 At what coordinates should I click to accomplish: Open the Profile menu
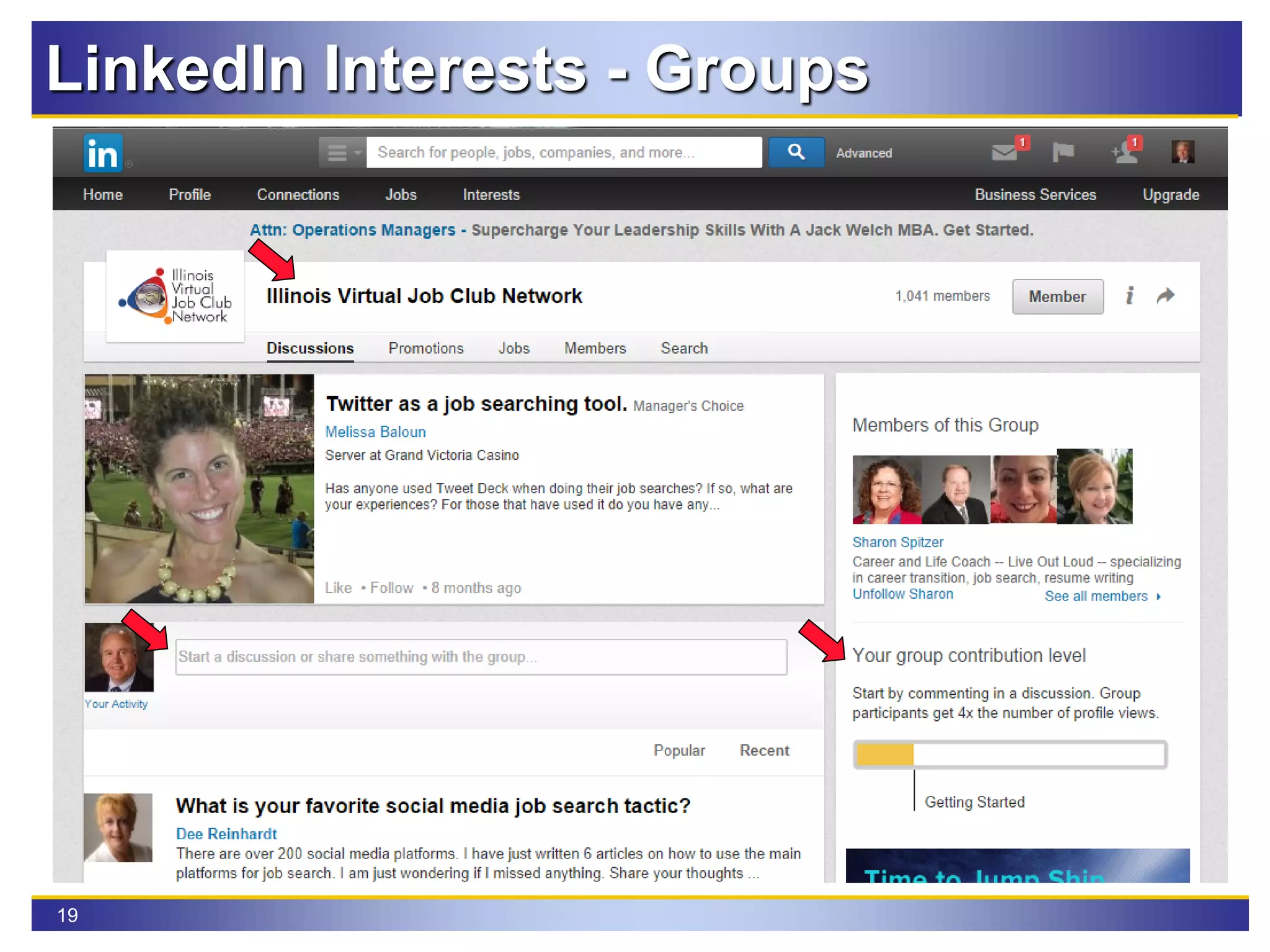[190, 195]
